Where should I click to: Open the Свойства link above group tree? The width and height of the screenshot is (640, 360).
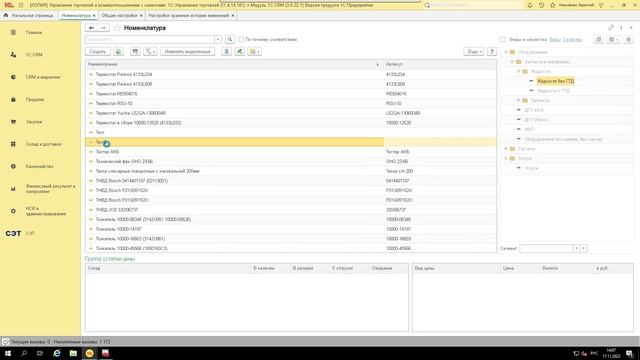click(573, 40)
